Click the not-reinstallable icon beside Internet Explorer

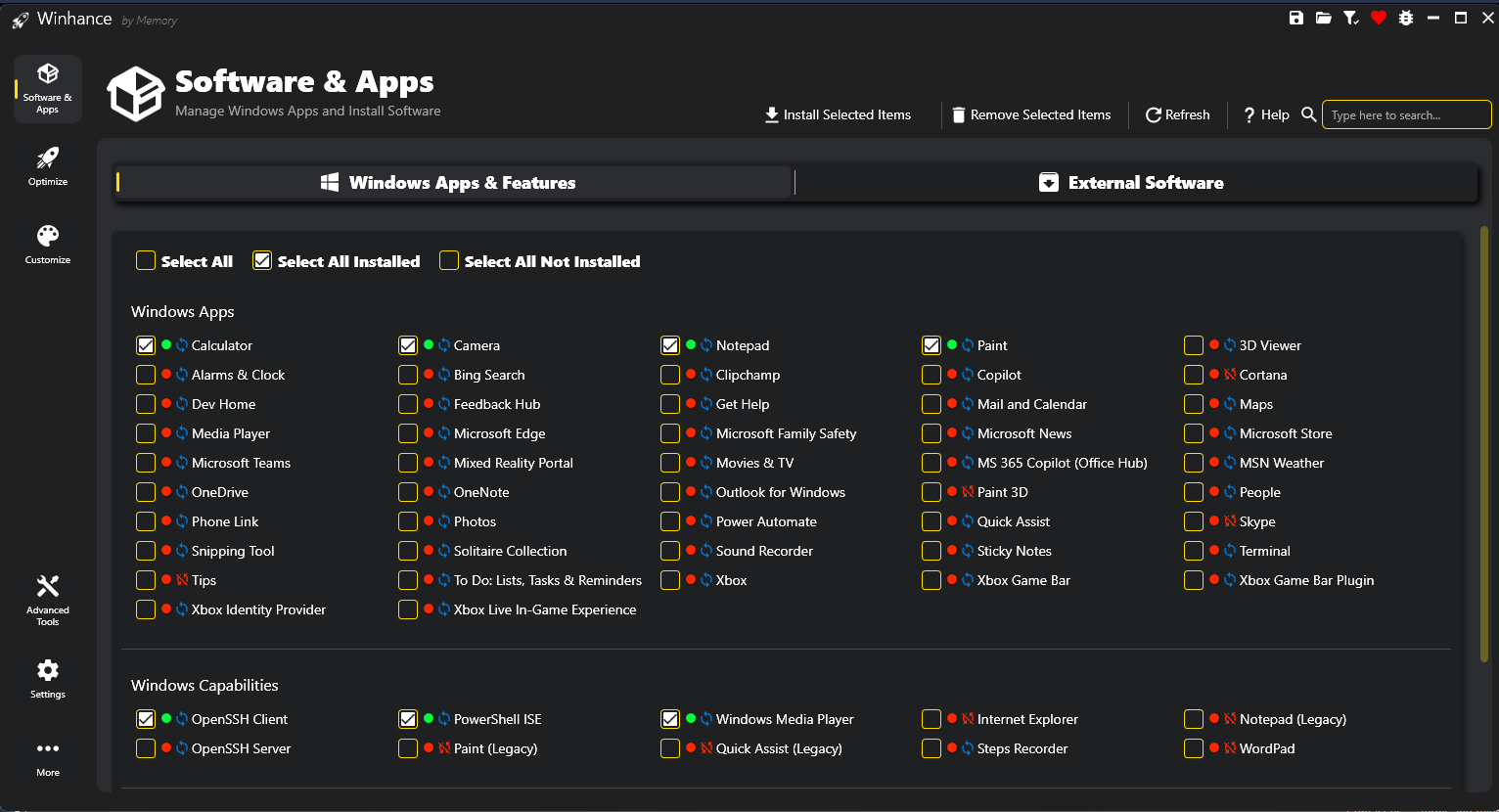point(968,719)
